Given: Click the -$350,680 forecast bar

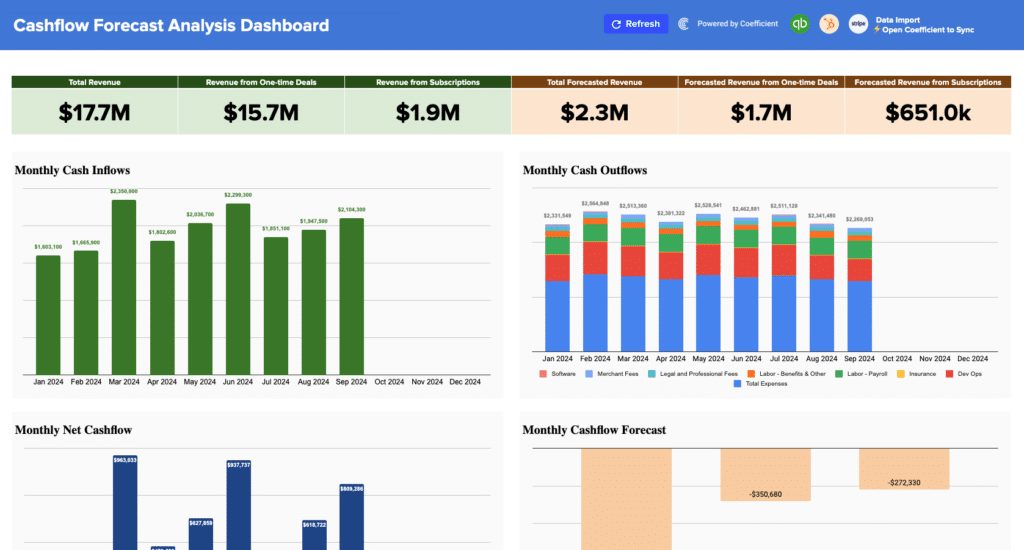Looking at the screenshot, I should pyautogui.click(x=765, y=475).
